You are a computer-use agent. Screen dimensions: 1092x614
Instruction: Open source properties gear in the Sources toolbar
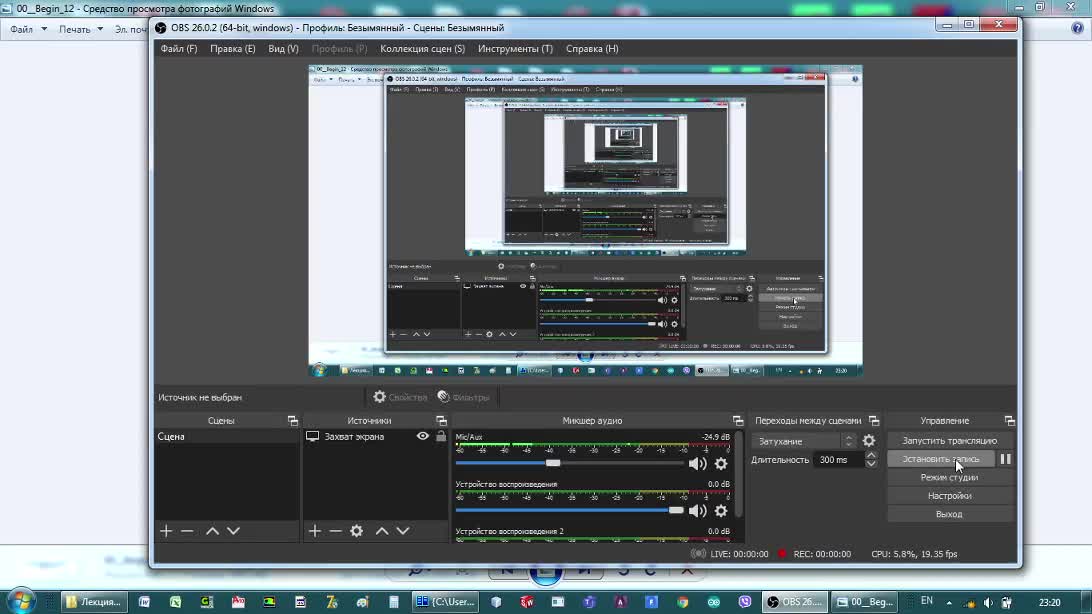[x=357, y=531]
